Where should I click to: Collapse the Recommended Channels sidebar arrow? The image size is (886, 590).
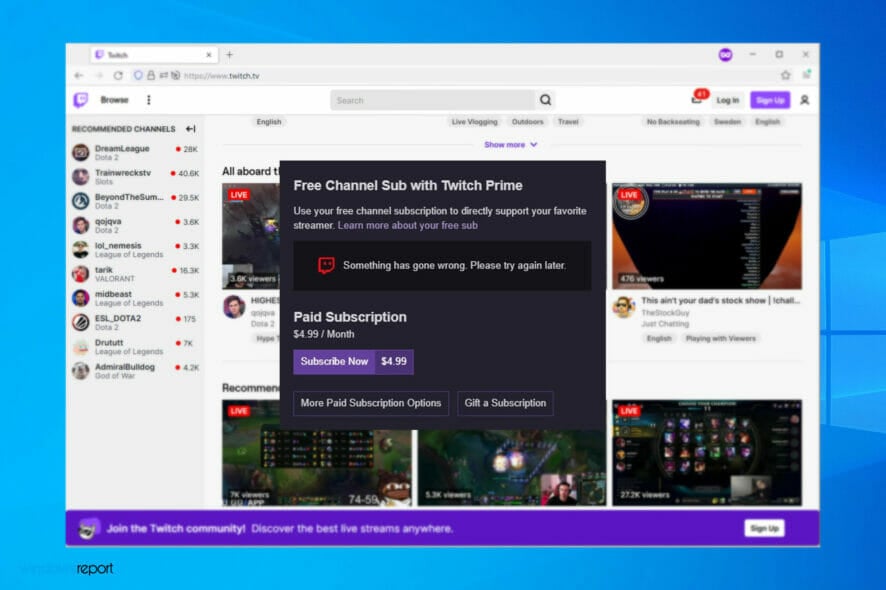(191, 129)
